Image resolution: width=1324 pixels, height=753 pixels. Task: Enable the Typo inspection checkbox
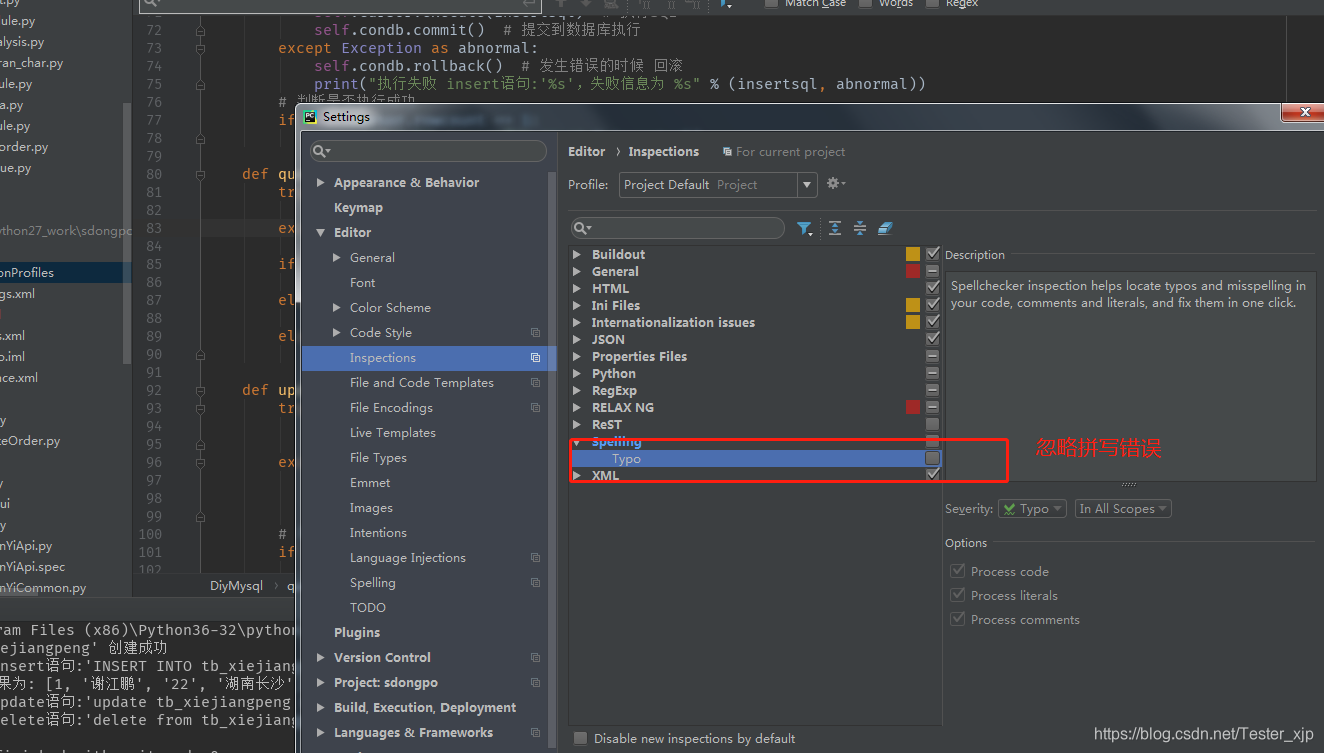(933, 458)
